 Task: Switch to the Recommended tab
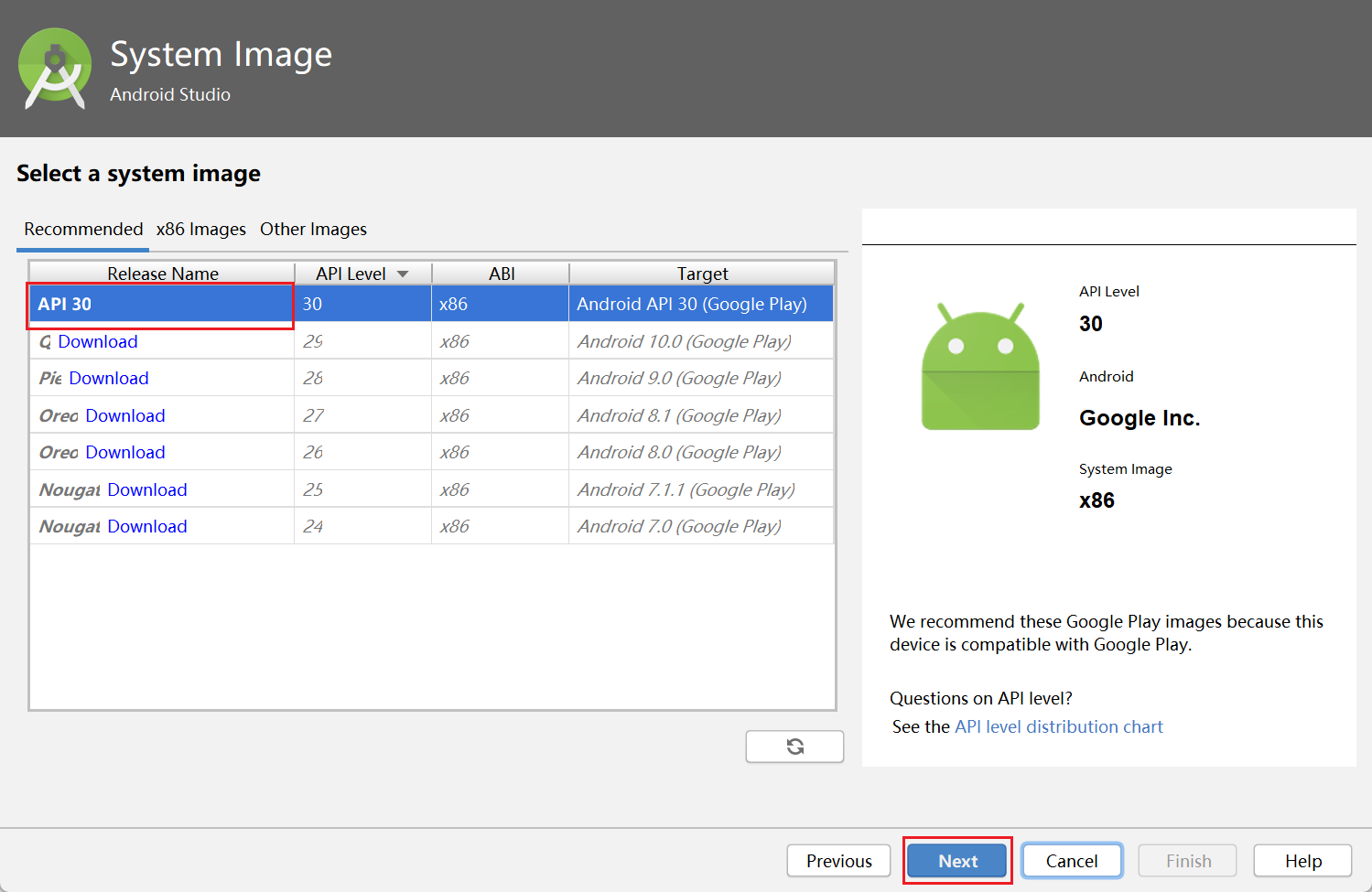coord(83,229)
